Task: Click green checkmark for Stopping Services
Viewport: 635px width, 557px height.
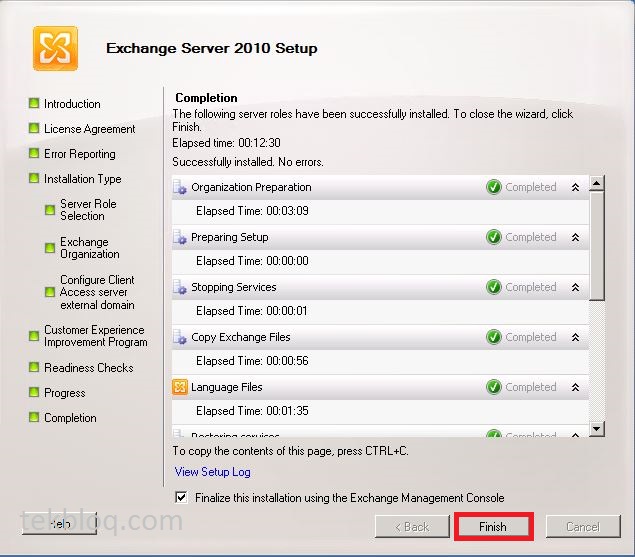Action: tap(494, 287)
